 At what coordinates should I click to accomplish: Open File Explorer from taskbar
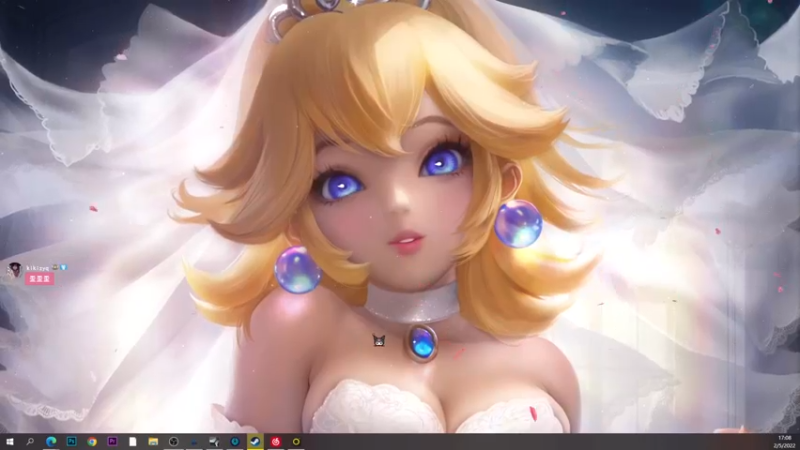click(x=153, y=442)
